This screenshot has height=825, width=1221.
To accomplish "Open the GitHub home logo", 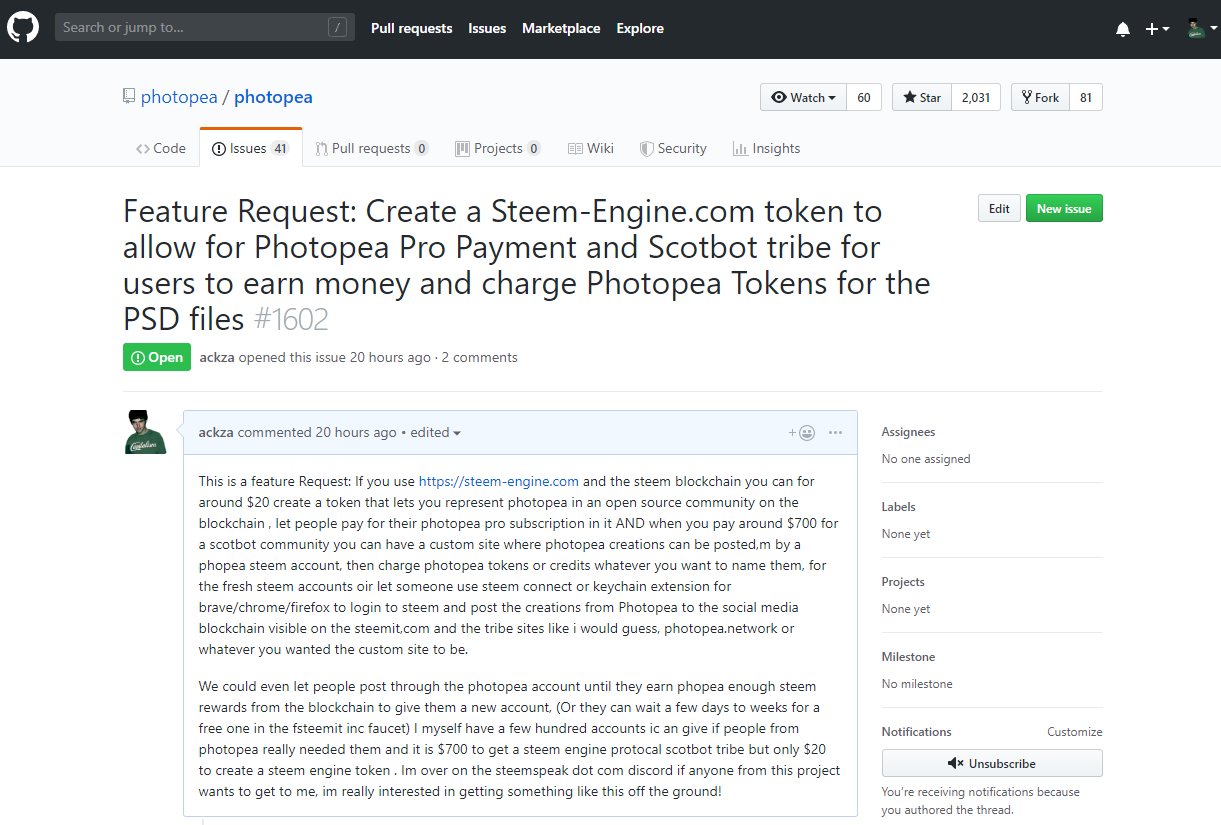I will (x=23, y=28).
